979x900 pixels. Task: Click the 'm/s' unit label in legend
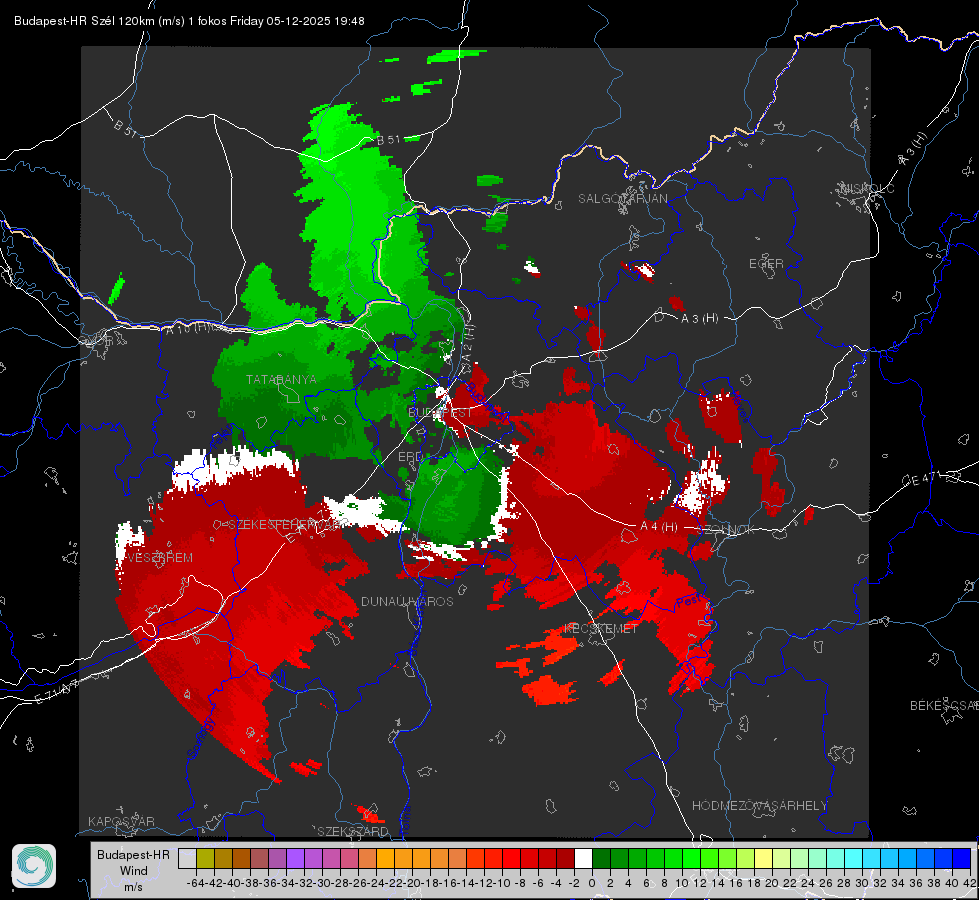coord(134,887)
